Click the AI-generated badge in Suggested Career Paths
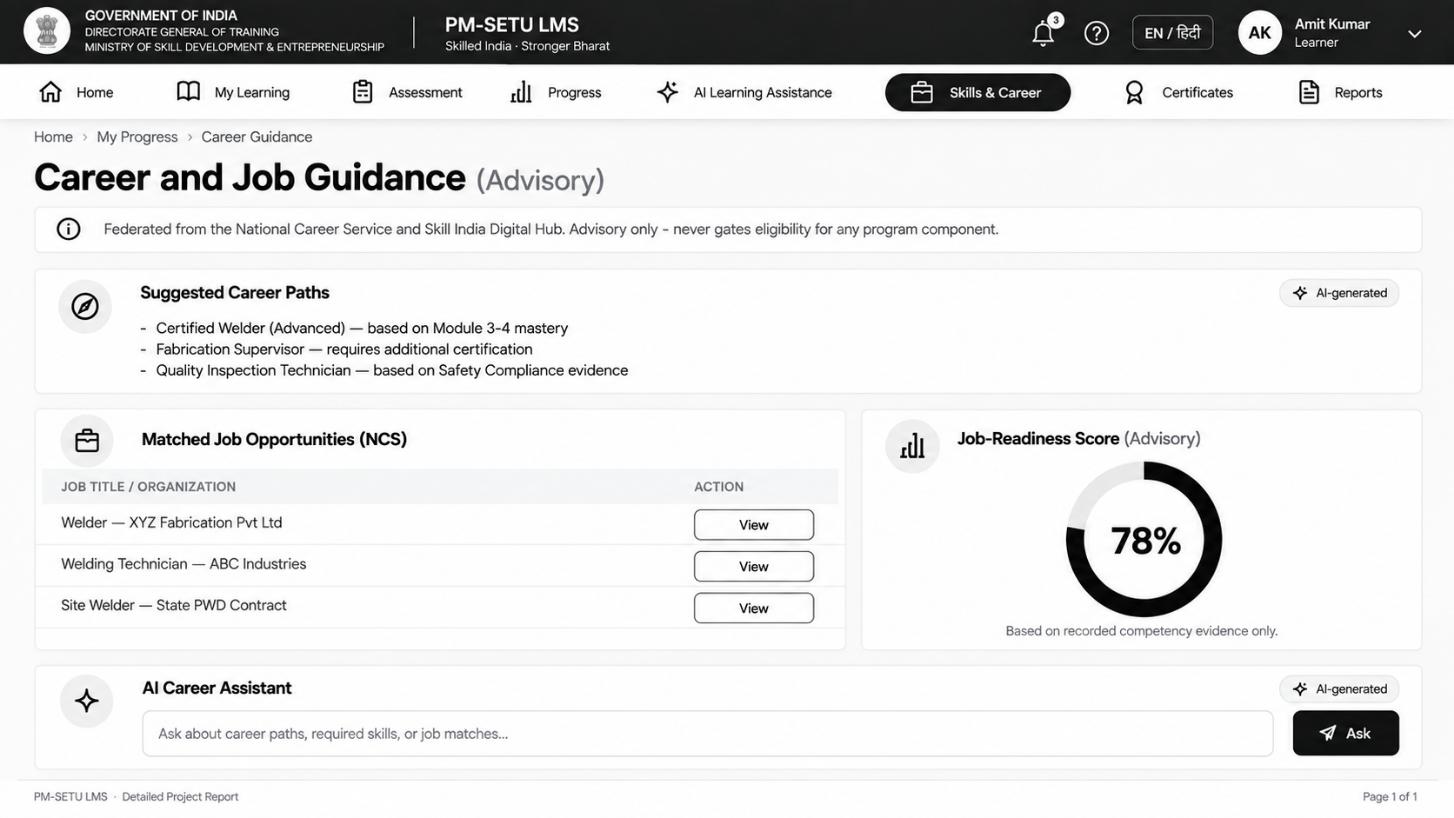This screenshot has height=818, width=1454. [1339, 293]
